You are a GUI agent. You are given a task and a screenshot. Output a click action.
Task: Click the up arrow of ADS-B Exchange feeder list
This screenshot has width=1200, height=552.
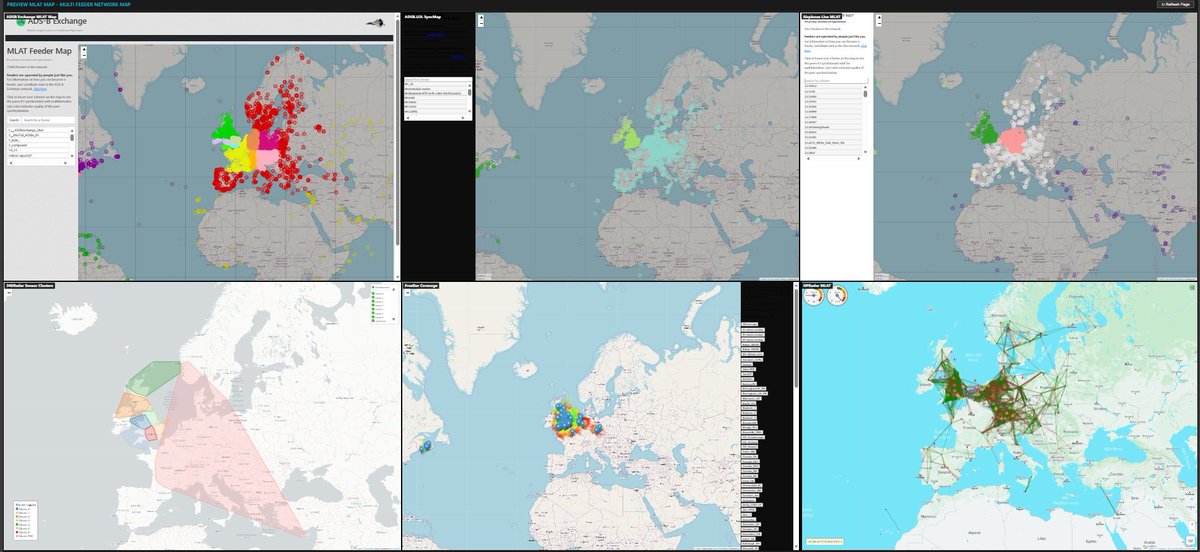pos(72,130)
